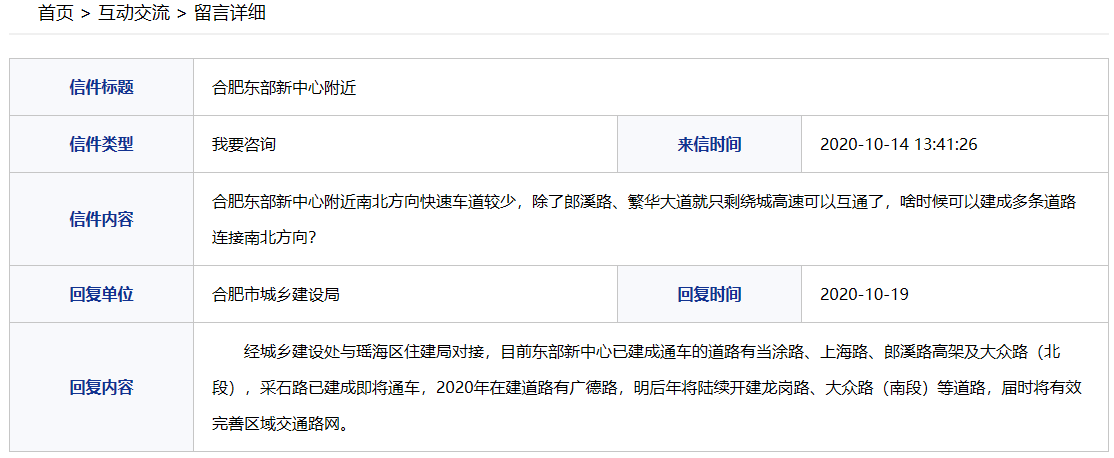Select the title text 合肥东部新中心附近
Viewport: 1114px width, 458px height.
tap(283, 88)
